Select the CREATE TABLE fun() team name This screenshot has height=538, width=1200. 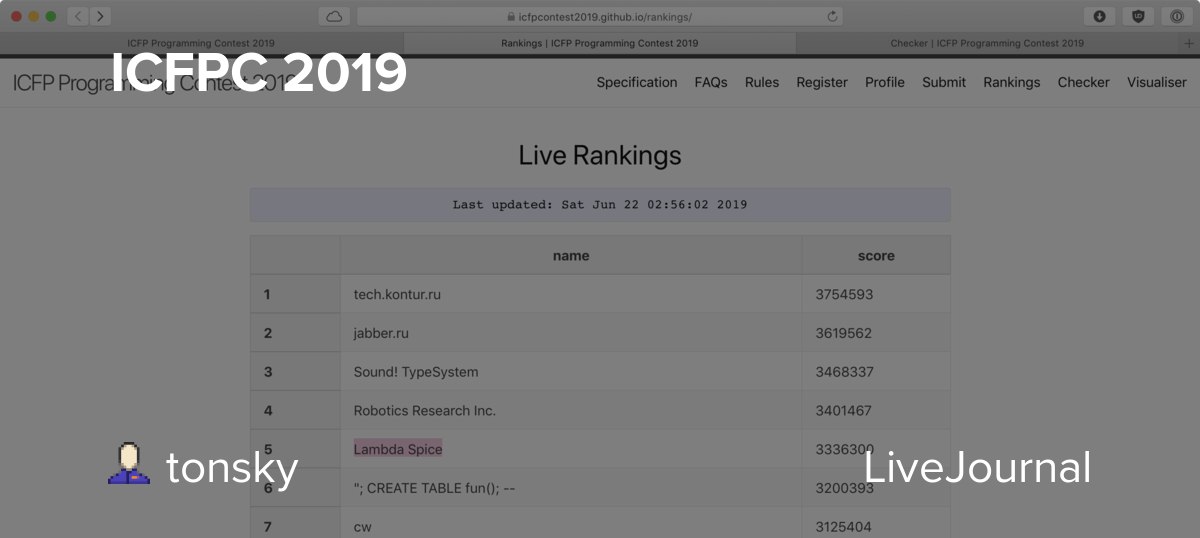pyautogui.click(x=434, y=488)
